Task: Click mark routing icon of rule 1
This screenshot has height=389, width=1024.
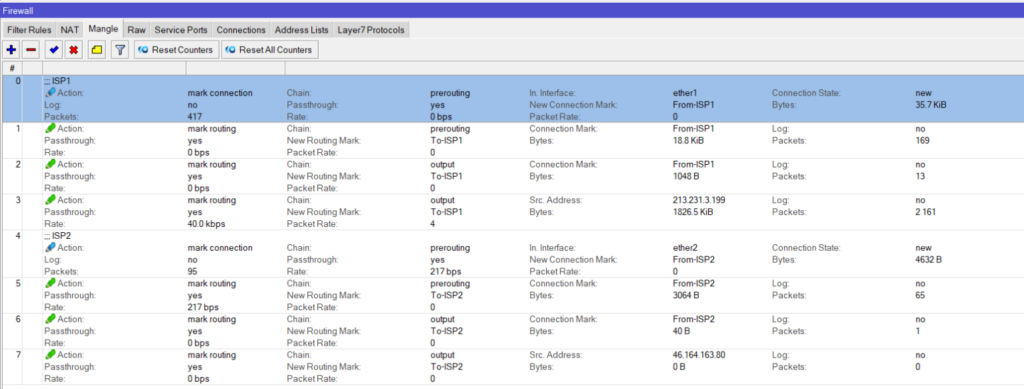Action: point(50,129)
